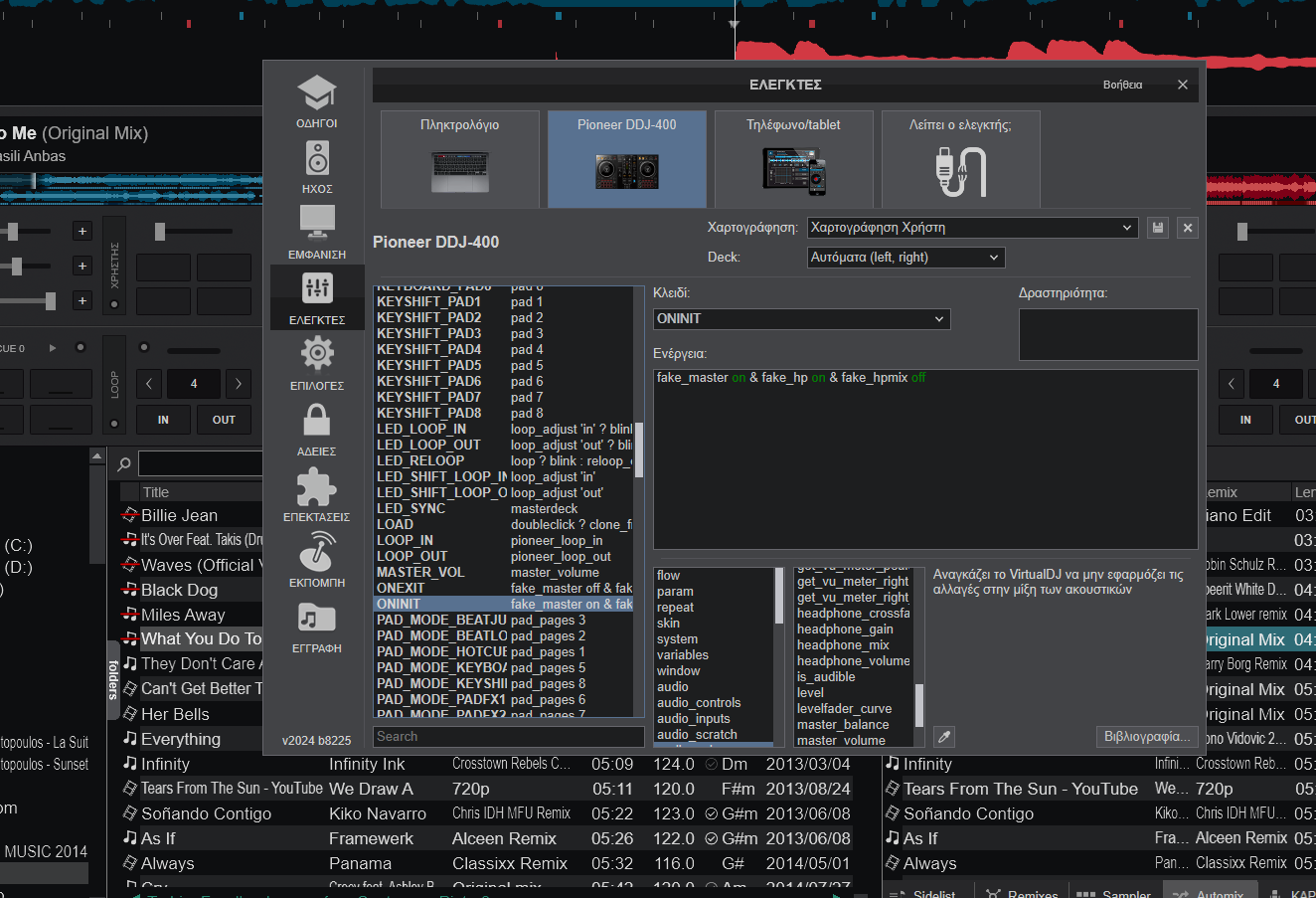Select the Pioneer DDJ-400 controller tab

coord(627,159)
